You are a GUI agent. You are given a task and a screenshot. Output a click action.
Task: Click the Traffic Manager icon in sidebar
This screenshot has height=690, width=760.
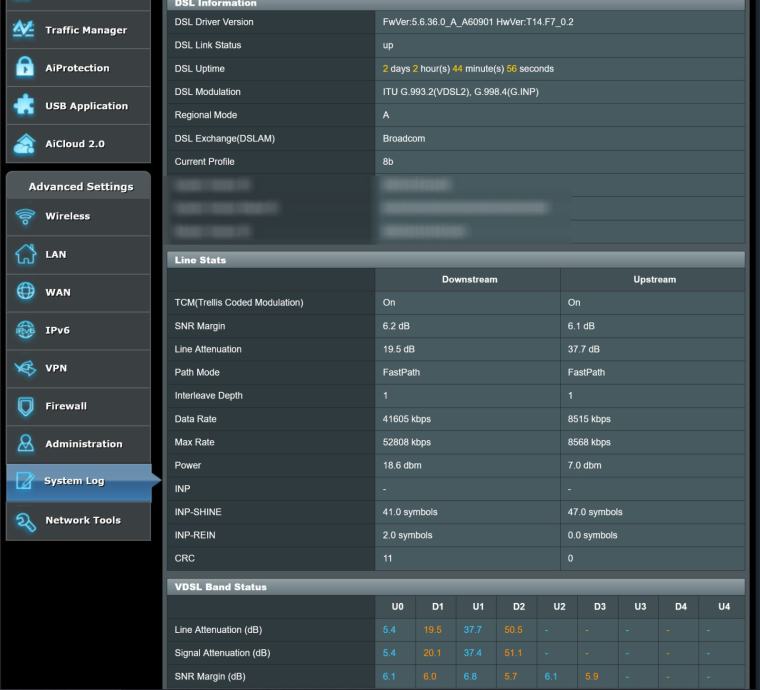click(x=23, y=30)
